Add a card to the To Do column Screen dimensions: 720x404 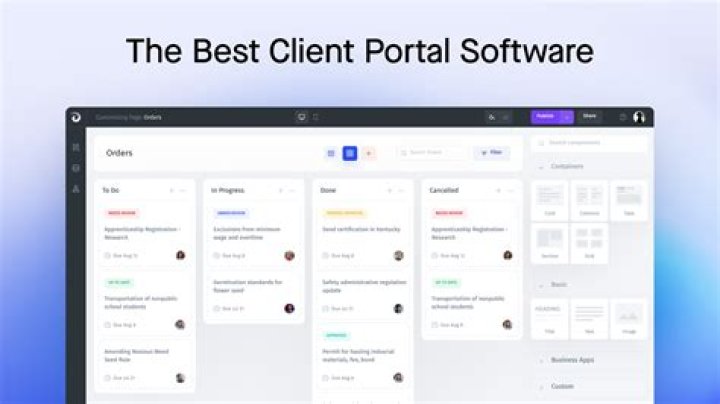(x=171, y=190)
